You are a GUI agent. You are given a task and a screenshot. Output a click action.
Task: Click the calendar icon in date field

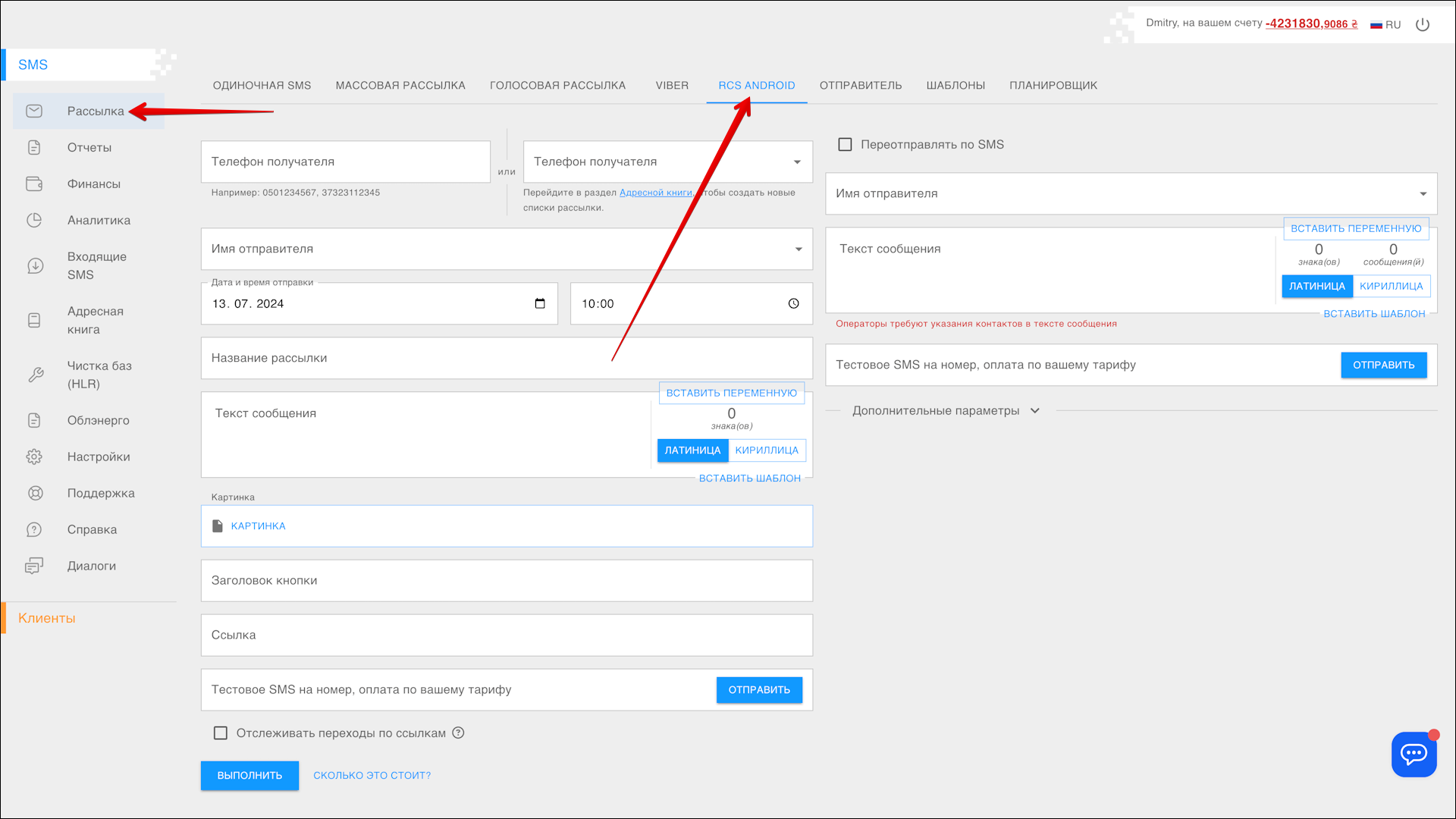click(x=540, y=303)
